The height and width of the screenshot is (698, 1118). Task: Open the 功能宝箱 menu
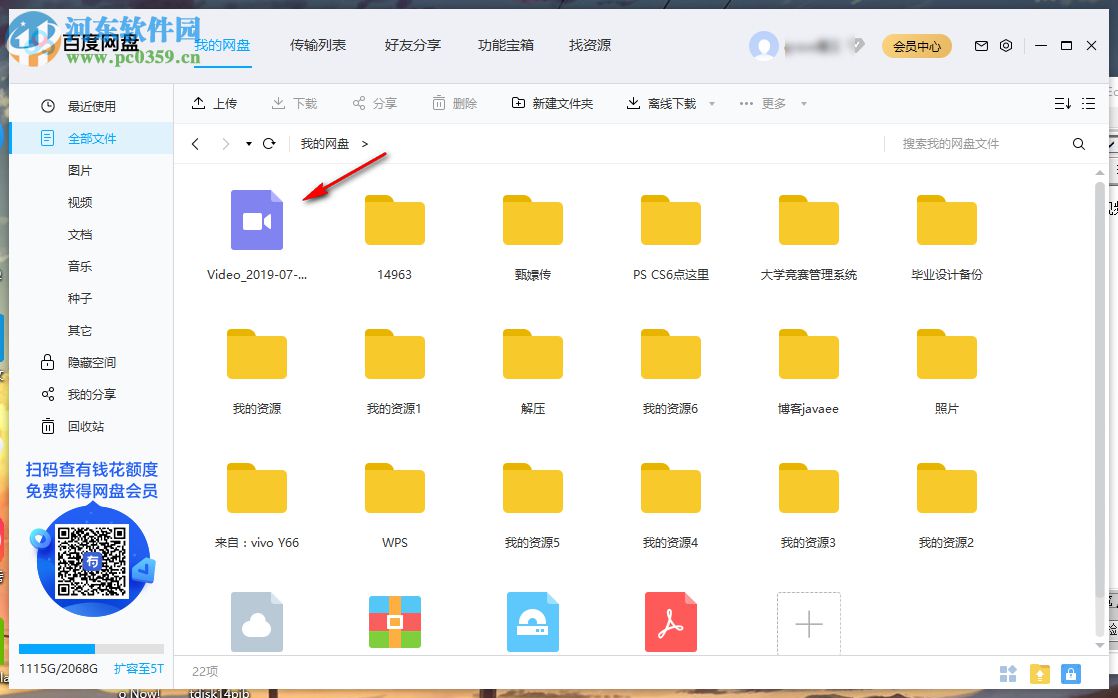(505, 45)
